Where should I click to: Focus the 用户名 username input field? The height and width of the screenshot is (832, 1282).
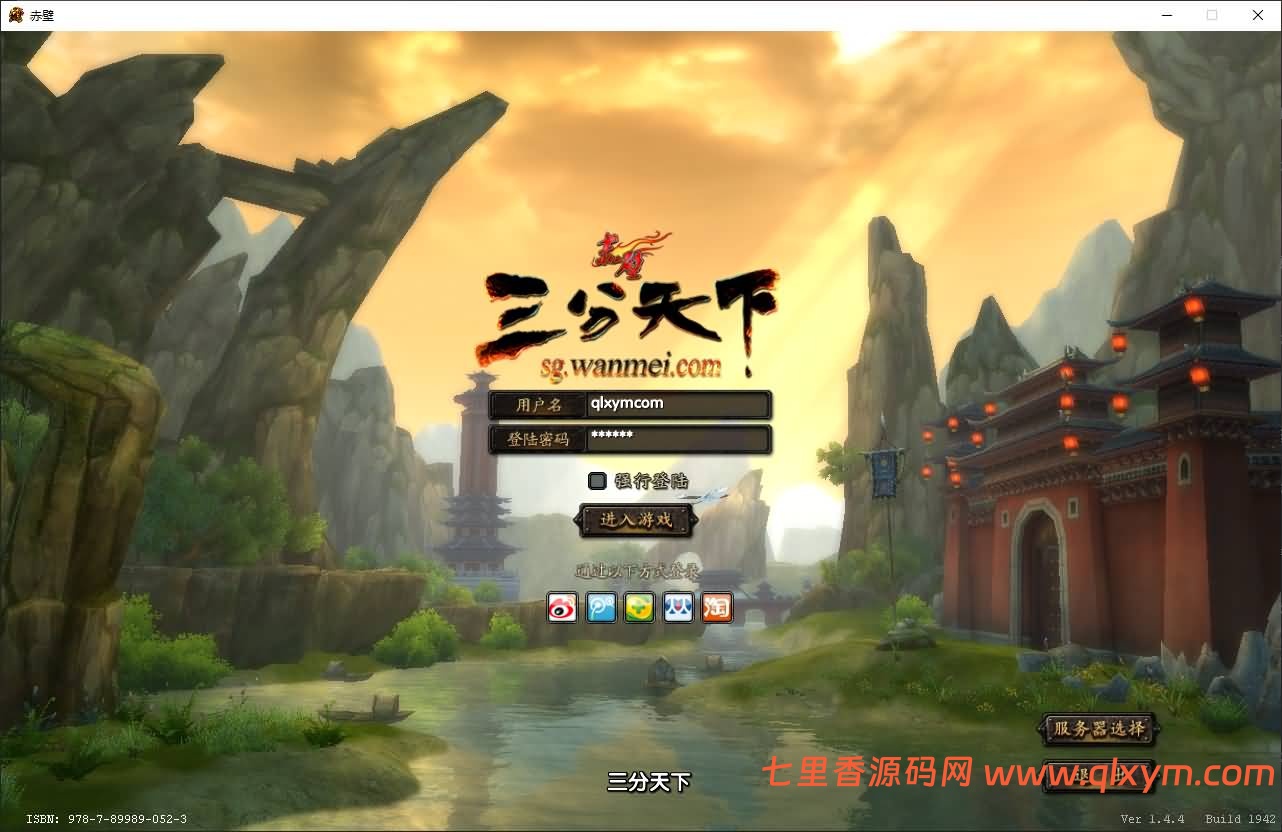(677, 404)
